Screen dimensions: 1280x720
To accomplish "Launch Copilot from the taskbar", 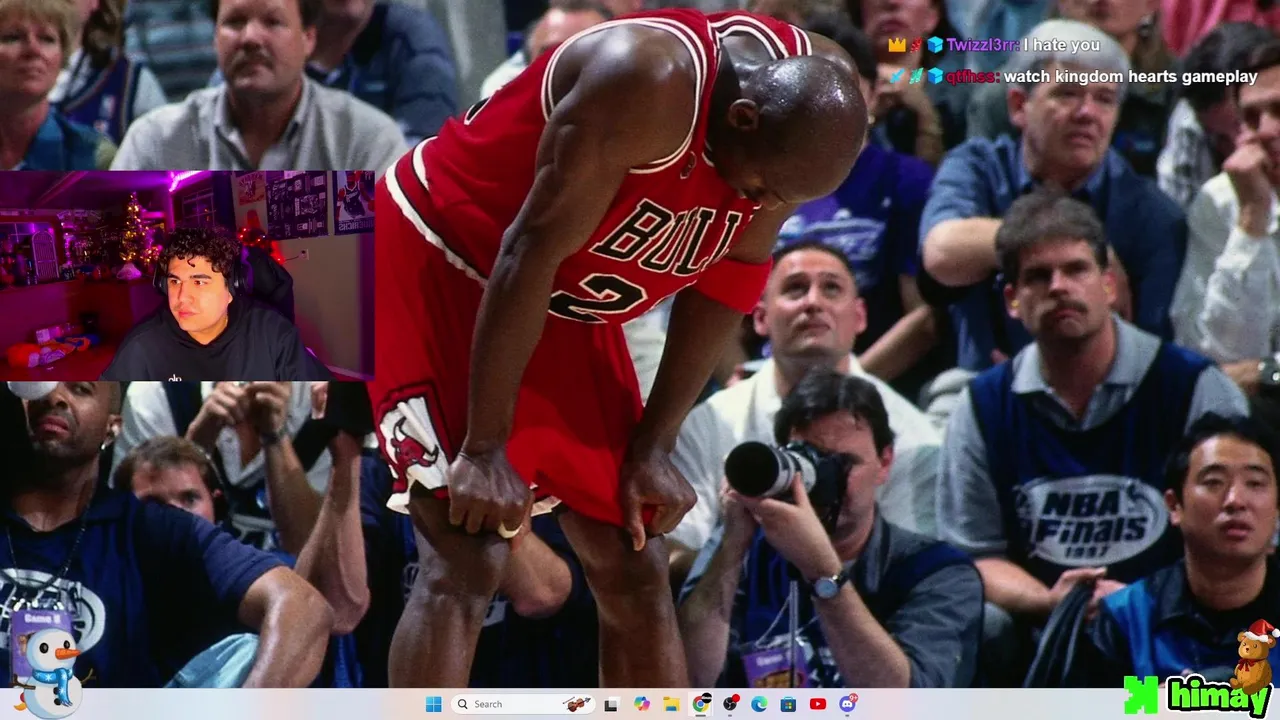I will point(641,704).
